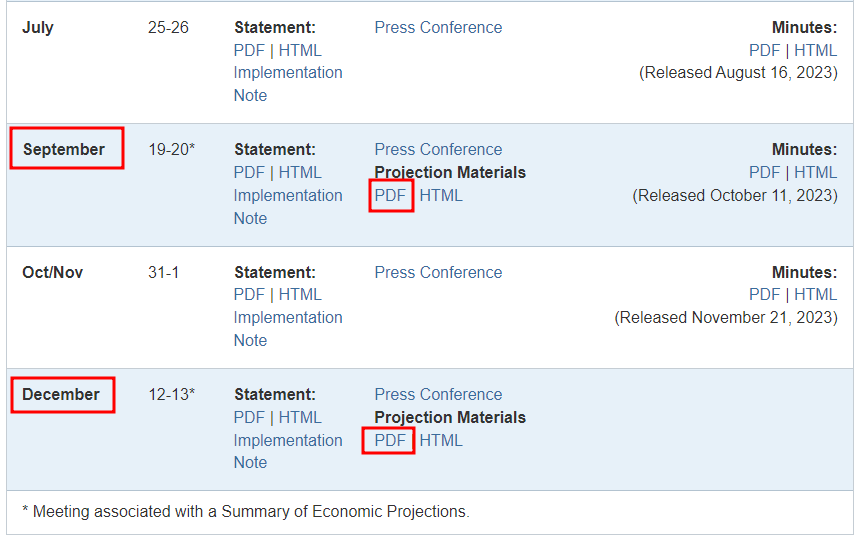Open September Minutes PDF
The width and height of the screenshot is (865, 542).
(x=765, y=172)
